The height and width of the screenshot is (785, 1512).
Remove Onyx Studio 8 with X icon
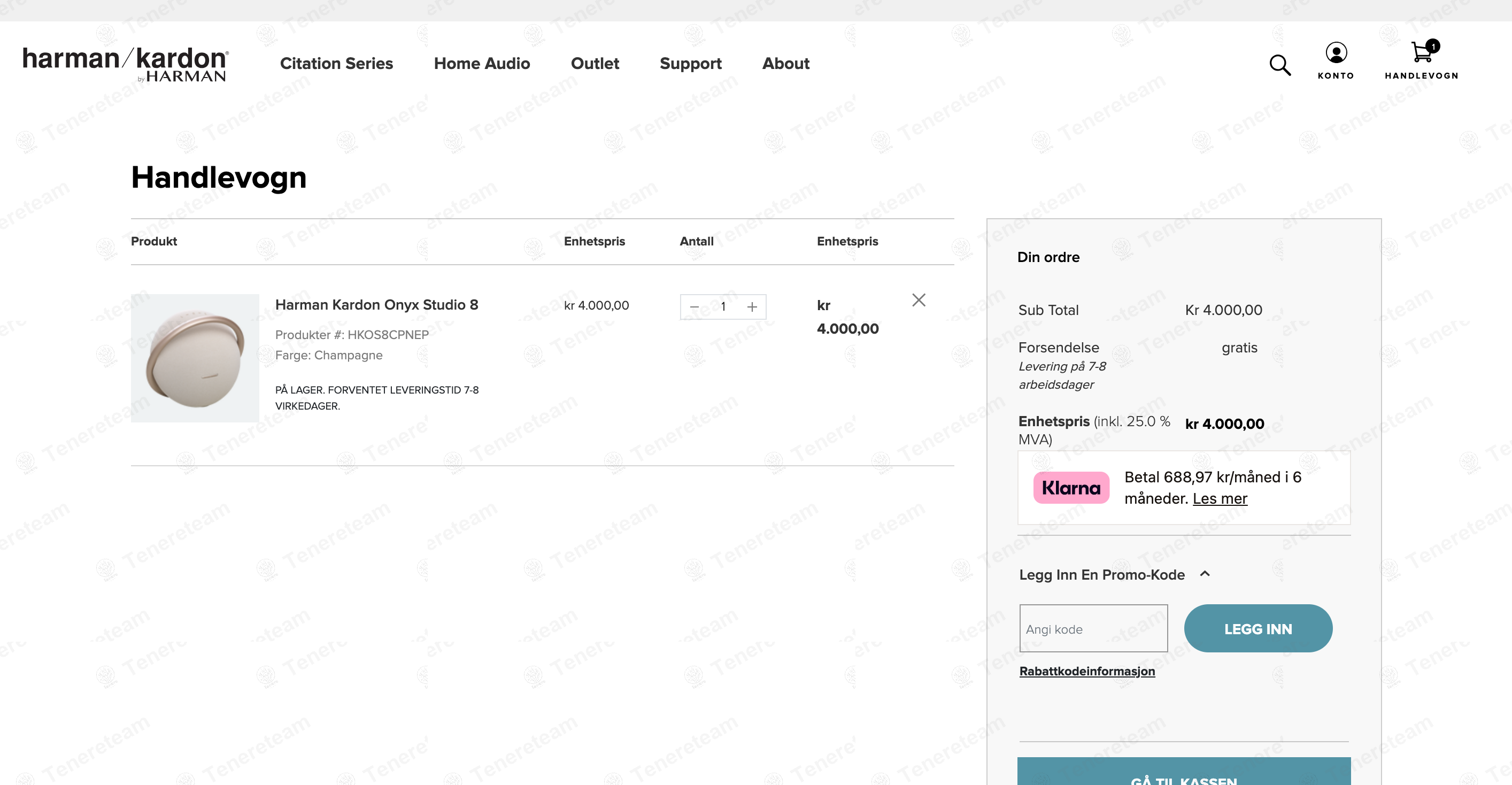tap(919, 300)
